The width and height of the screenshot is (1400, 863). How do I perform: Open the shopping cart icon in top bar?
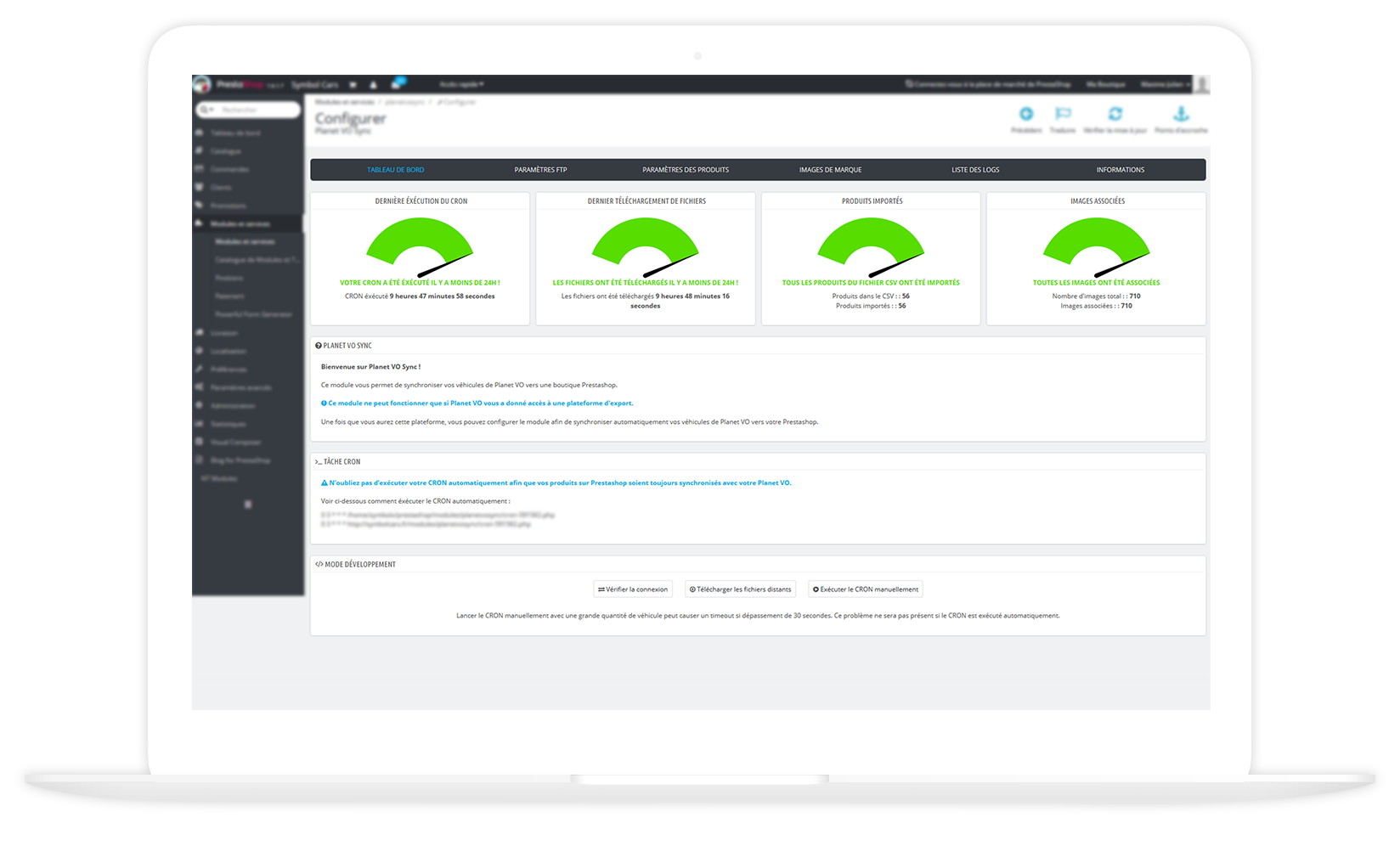click(353, 85)
